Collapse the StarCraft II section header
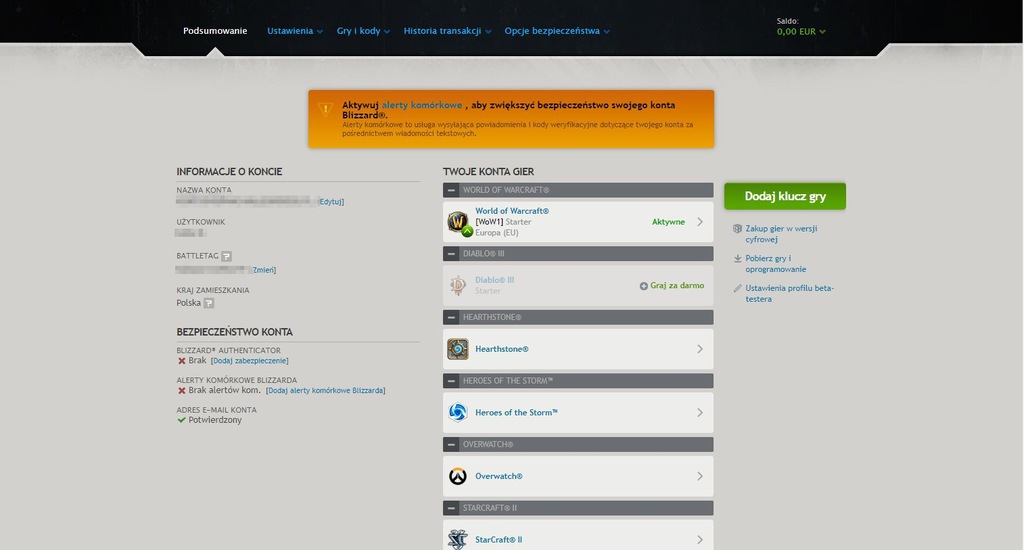Screen dimensions: 1024x550 [451, 508]
